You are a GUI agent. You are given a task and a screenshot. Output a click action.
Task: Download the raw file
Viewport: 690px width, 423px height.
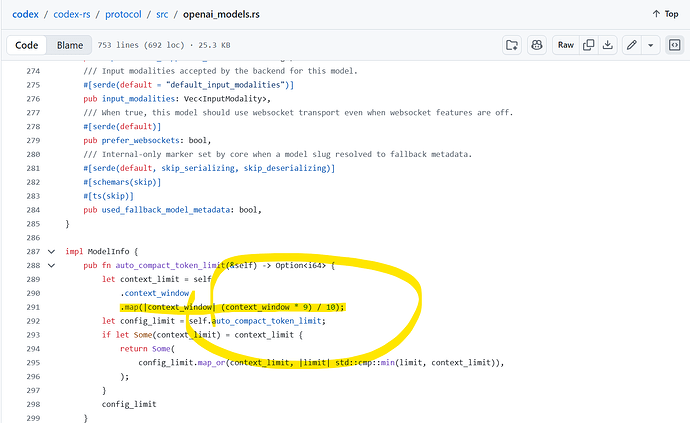pyautogui.click(x=607, y=45)
